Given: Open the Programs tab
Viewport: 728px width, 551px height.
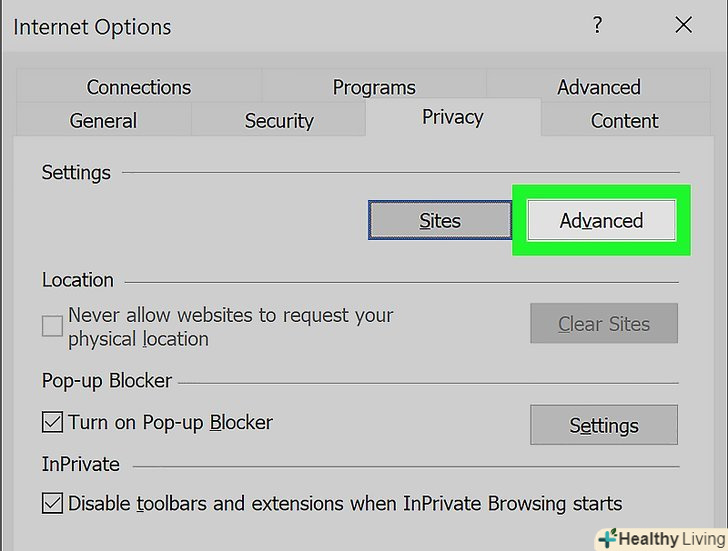Looking at the screenshot, I should click(374, 87).
